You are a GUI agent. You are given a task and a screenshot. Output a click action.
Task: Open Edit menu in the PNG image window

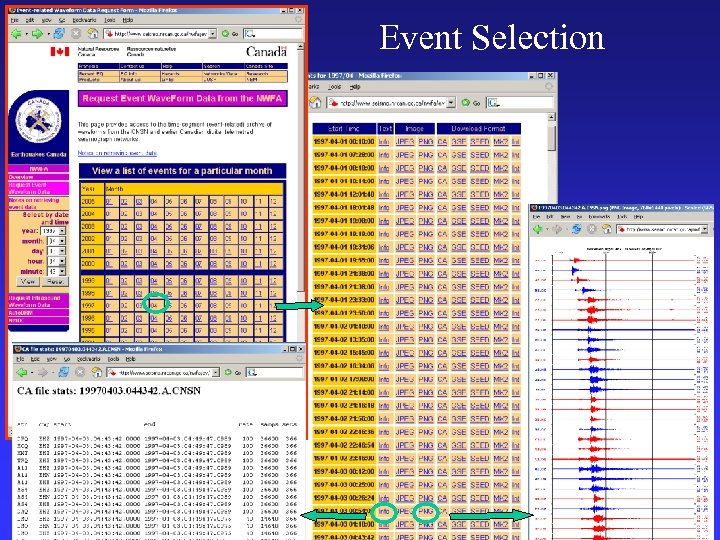(x=550, y=216)
